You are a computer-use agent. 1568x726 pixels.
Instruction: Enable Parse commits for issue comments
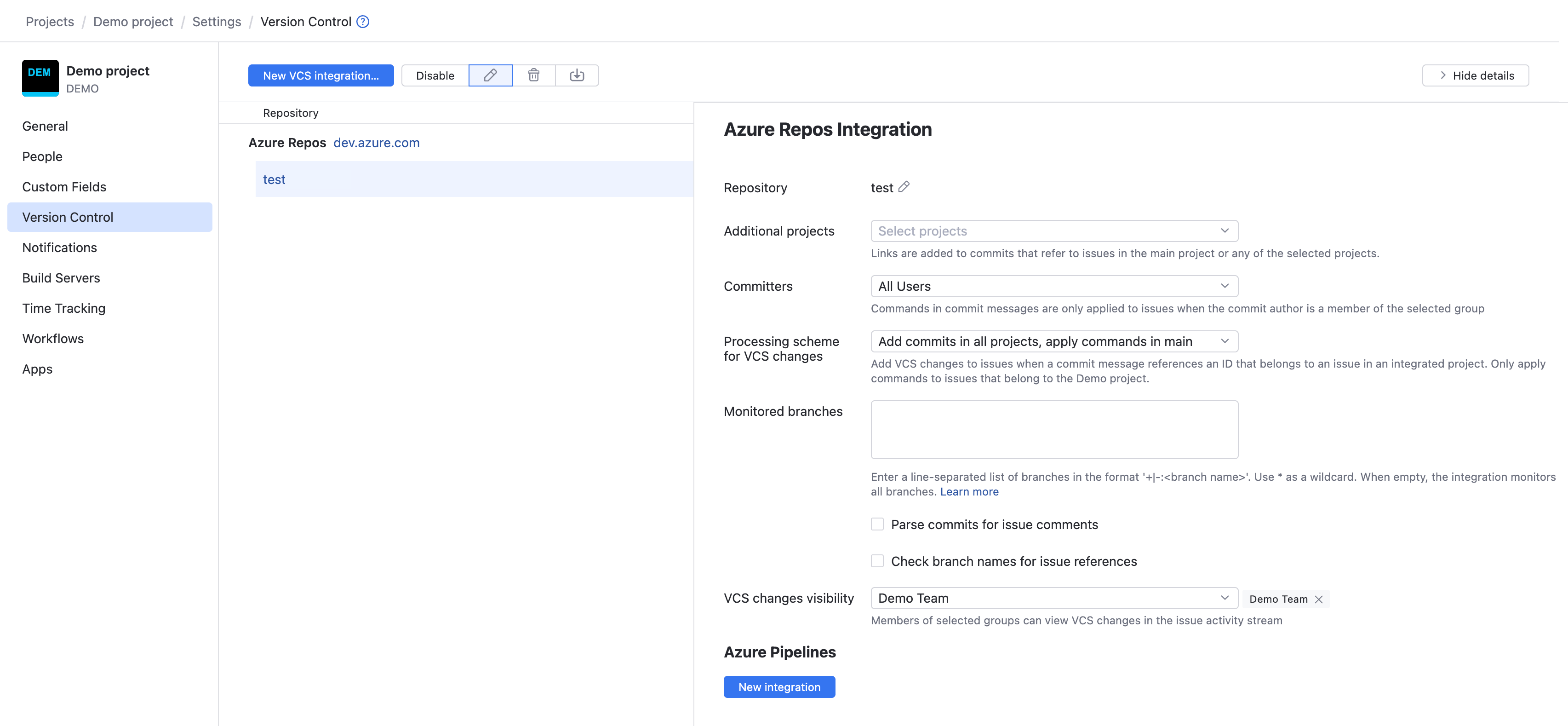[877, 524]
